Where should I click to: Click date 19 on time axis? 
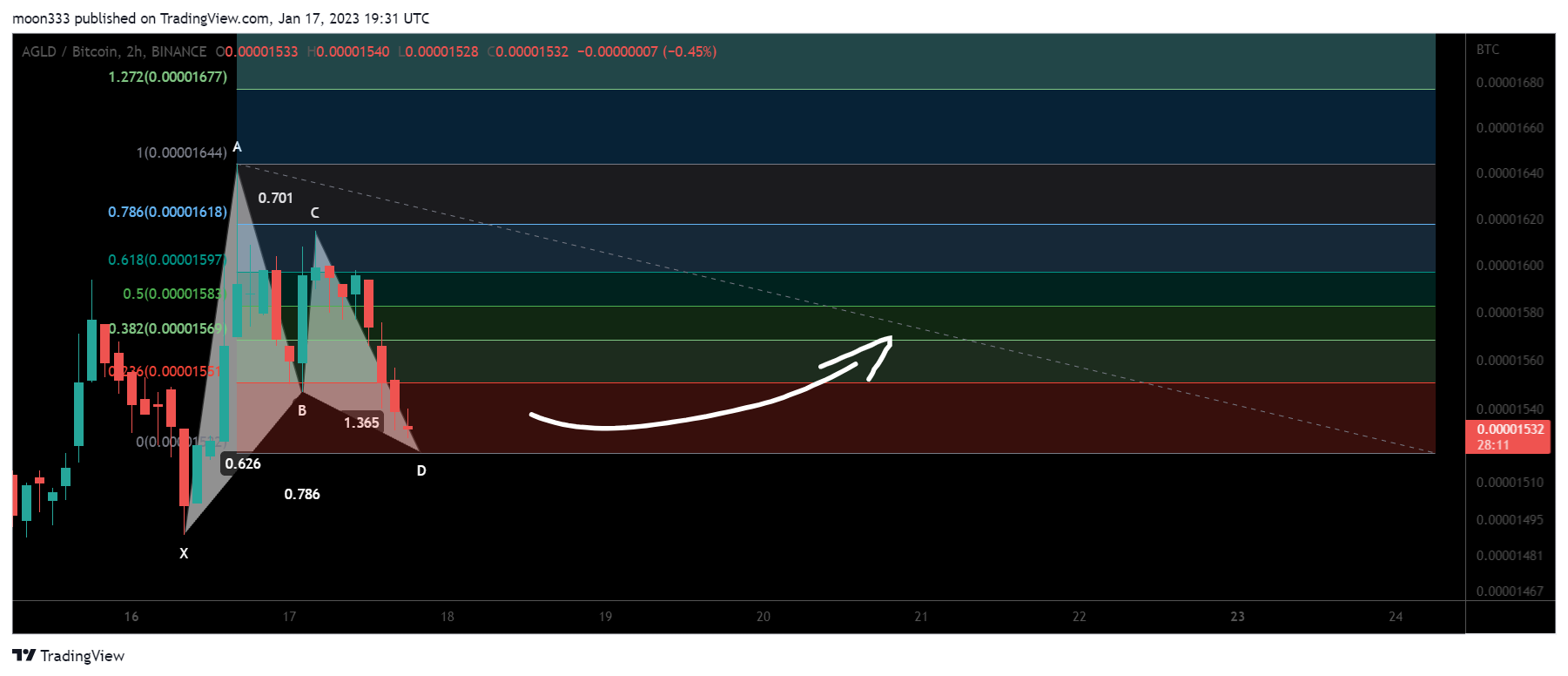pyautogui.click(x=605, y=617)
